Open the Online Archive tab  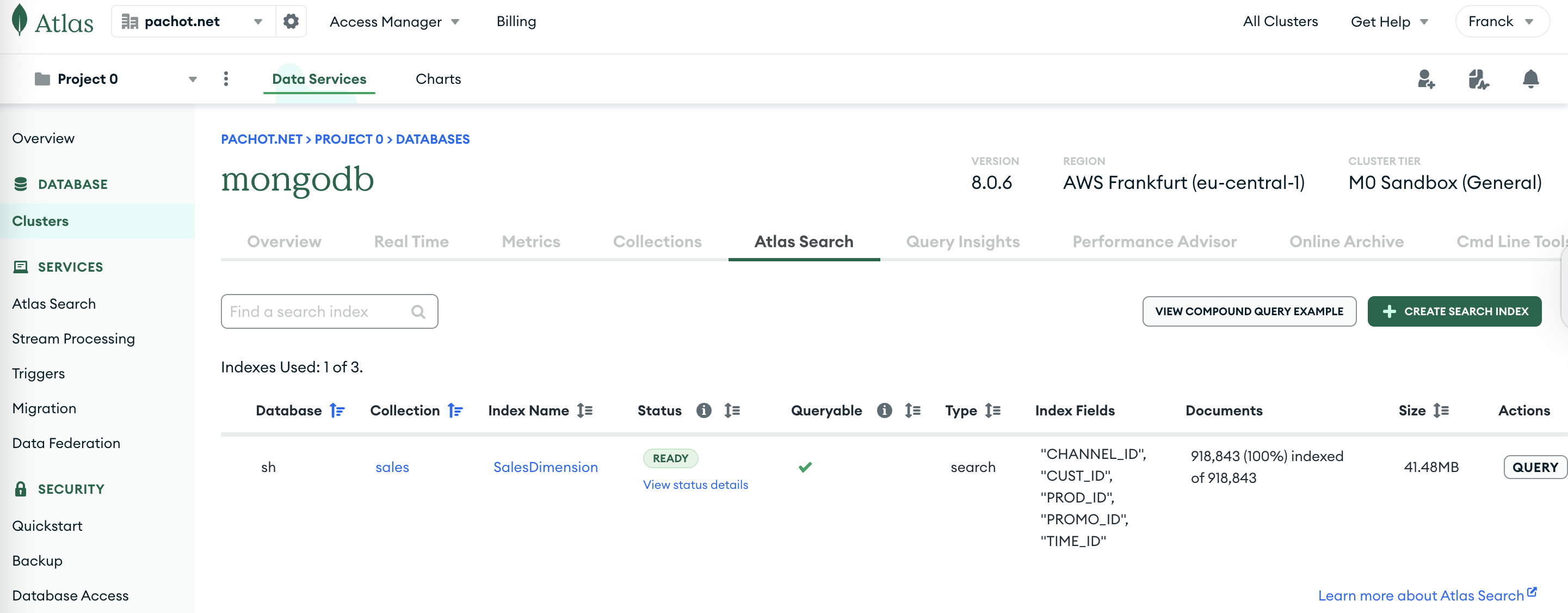pyautogui.click(x=1347, y=241)
